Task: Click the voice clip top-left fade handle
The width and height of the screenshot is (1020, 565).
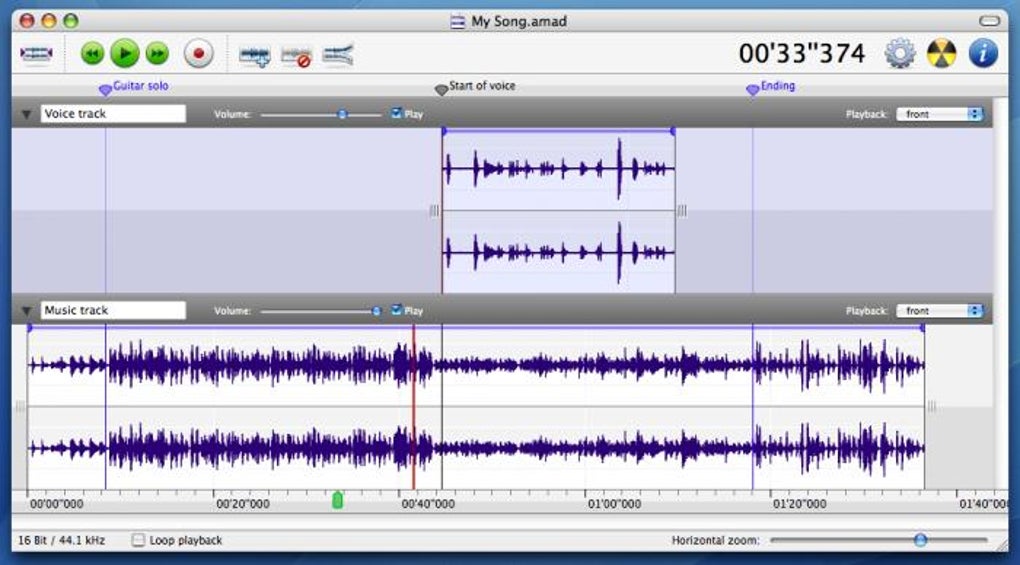Action: (x=444, y=132)
